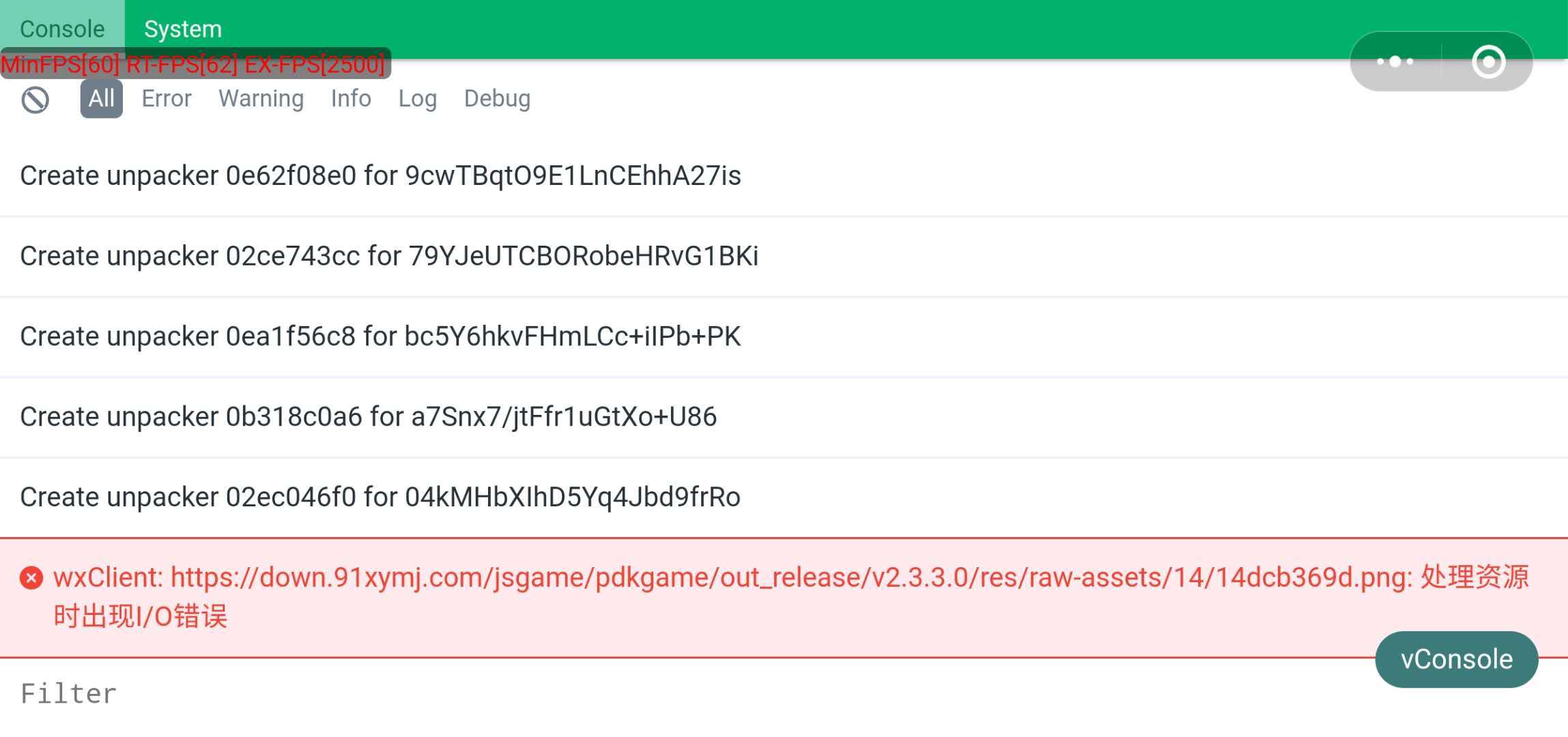The image size is (1568, 737).
Task: Select the unpacker 02ce743cc log entry
Action: [389, 257]
